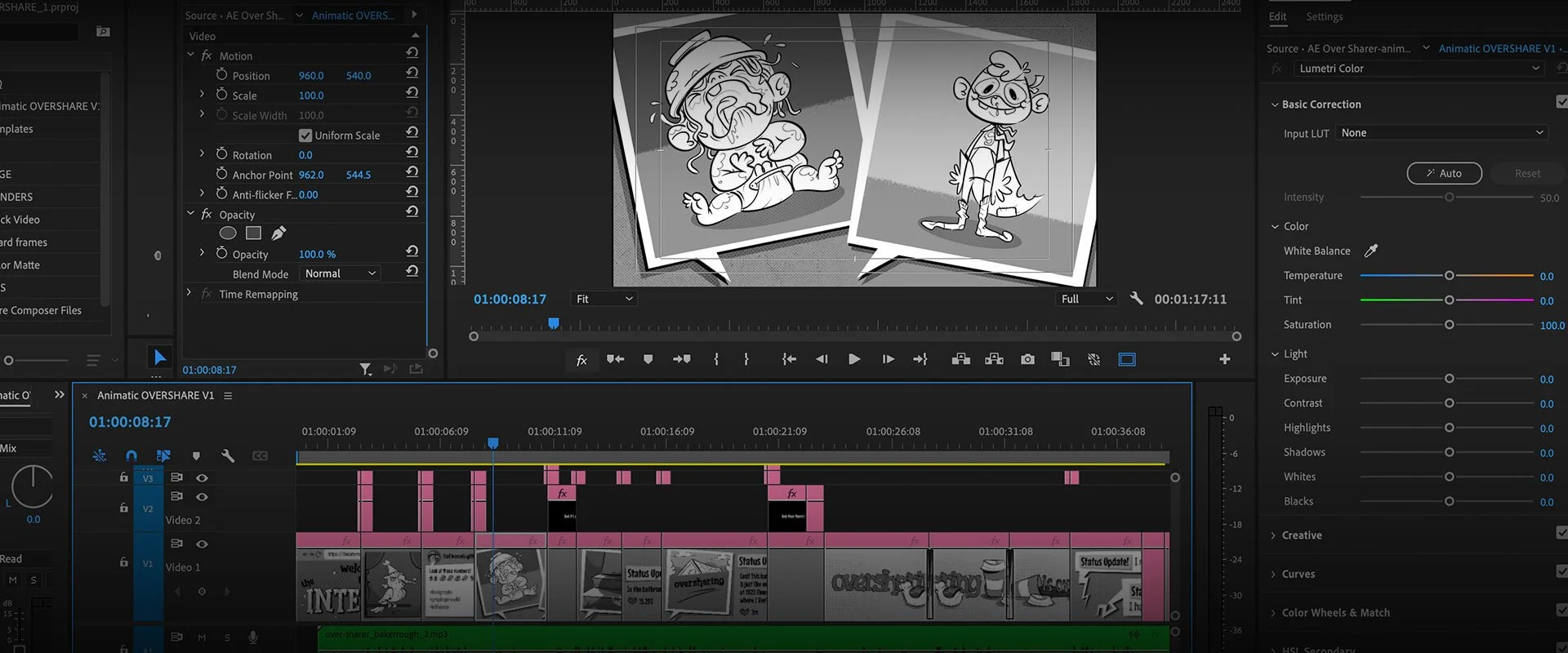Switch to Lumetri Settings tab
Screen dimensions: 1568x653
pyautogui.click(x=1324, y=16)
